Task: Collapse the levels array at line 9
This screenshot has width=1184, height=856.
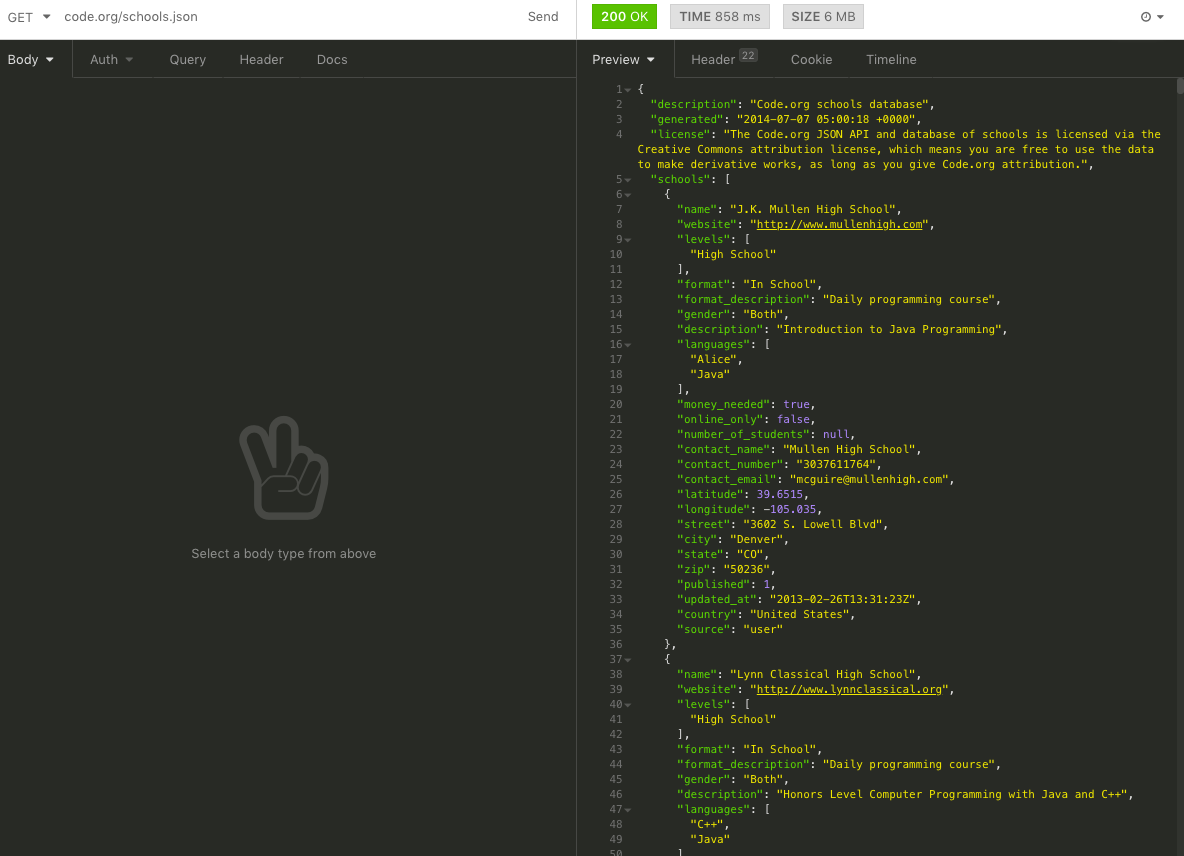Action: point(627,240)
